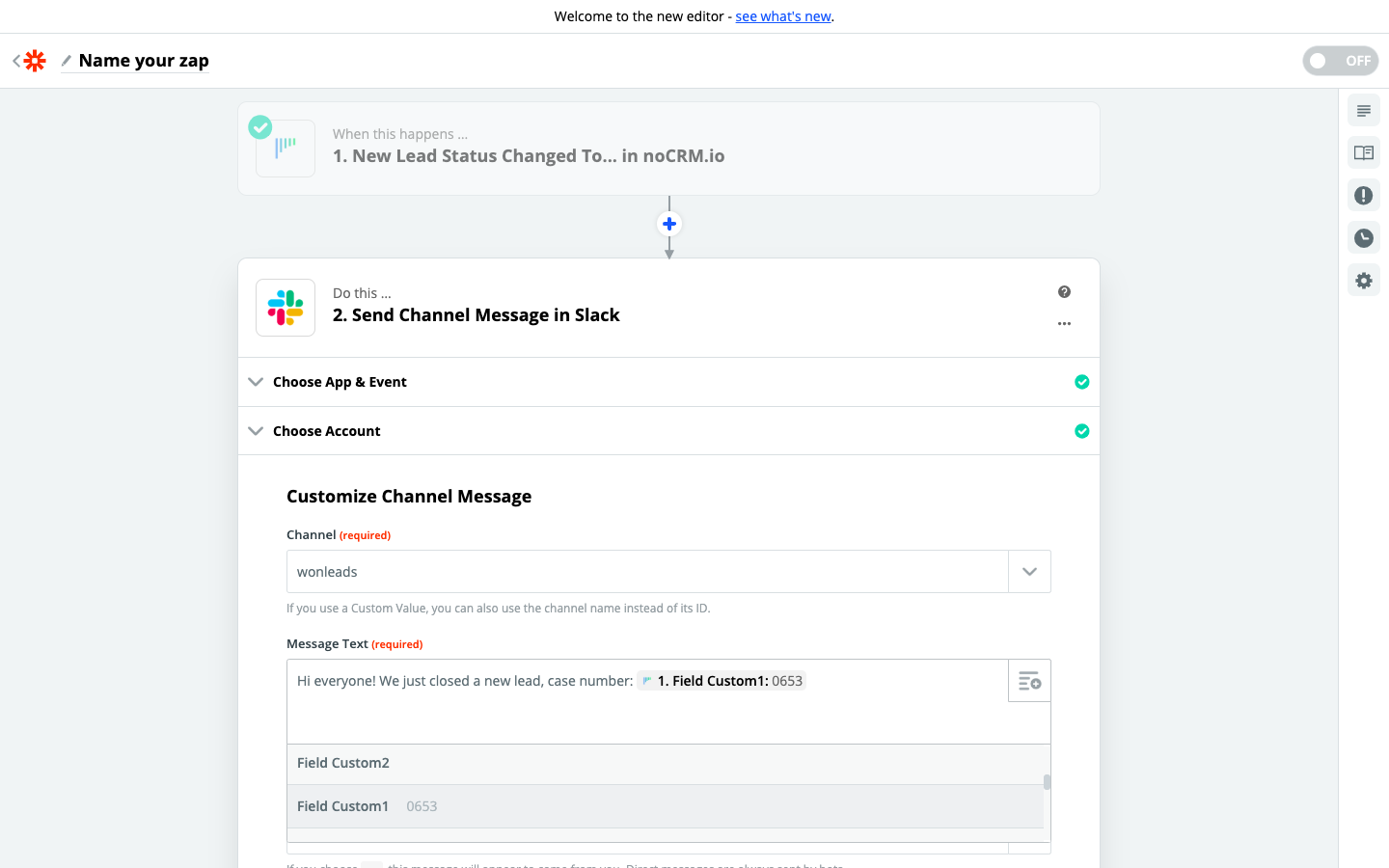Viewport: 1389px width, 868px height.
Task: Open the zap outline sidebar icon
Action: click(1363, 111)
